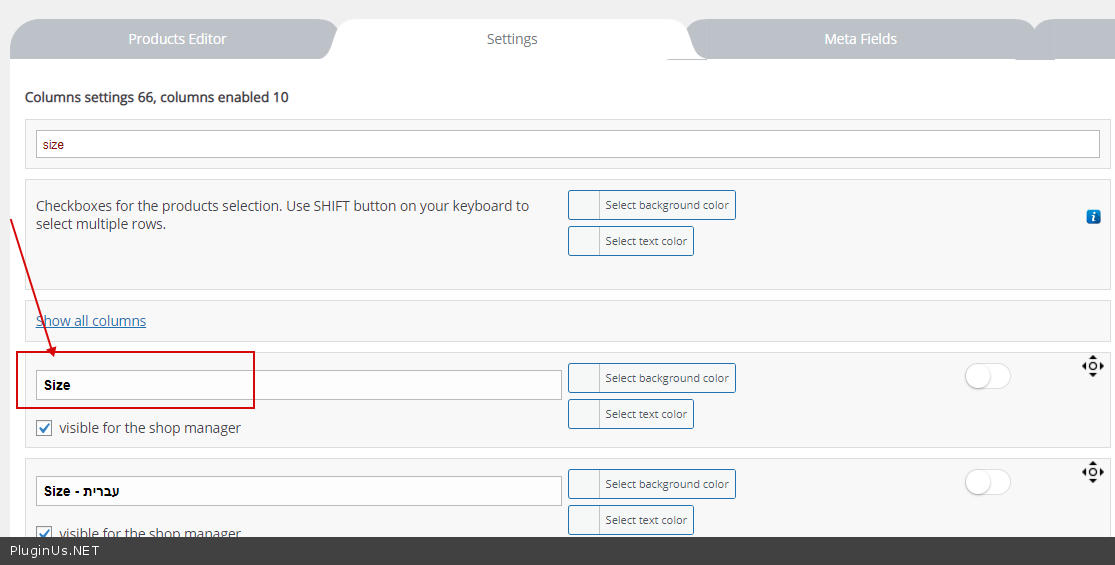Screen dimensions: 1115x565
Task: Select the Settings tab
Action: [x=512, y=39]
